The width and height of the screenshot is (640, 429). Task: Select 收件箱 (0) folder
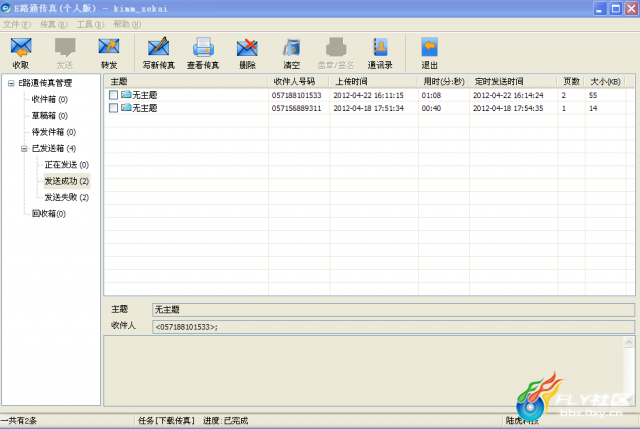49,99
